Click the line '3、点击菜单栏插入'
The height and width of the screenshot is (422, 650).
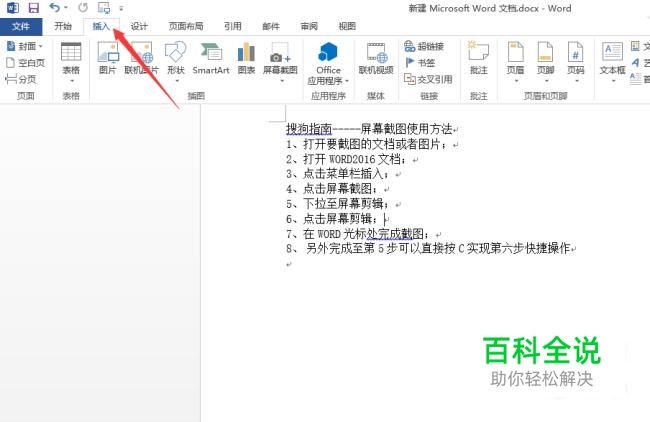coord(337,174)
